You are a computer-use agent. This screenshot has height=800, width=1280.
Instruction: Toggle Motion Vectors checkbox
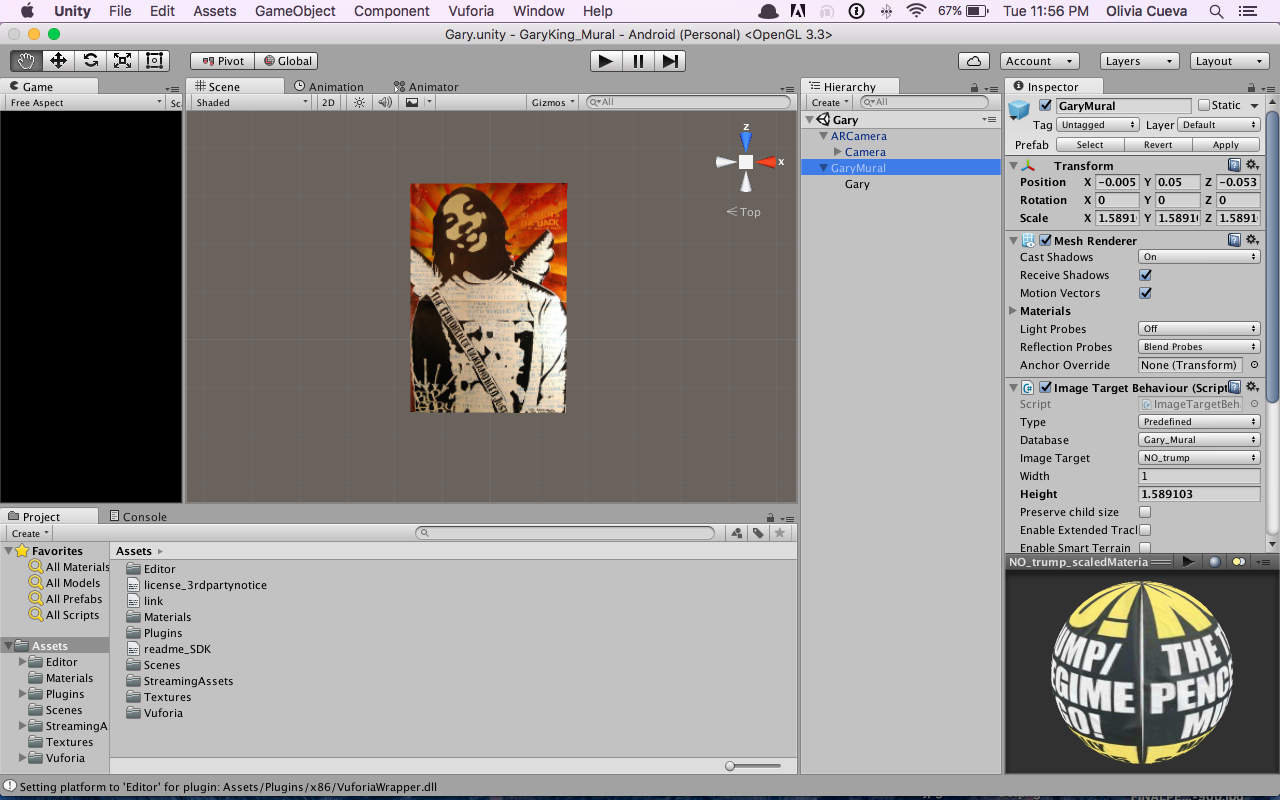pyautogui.click(x=1145, y=293)
